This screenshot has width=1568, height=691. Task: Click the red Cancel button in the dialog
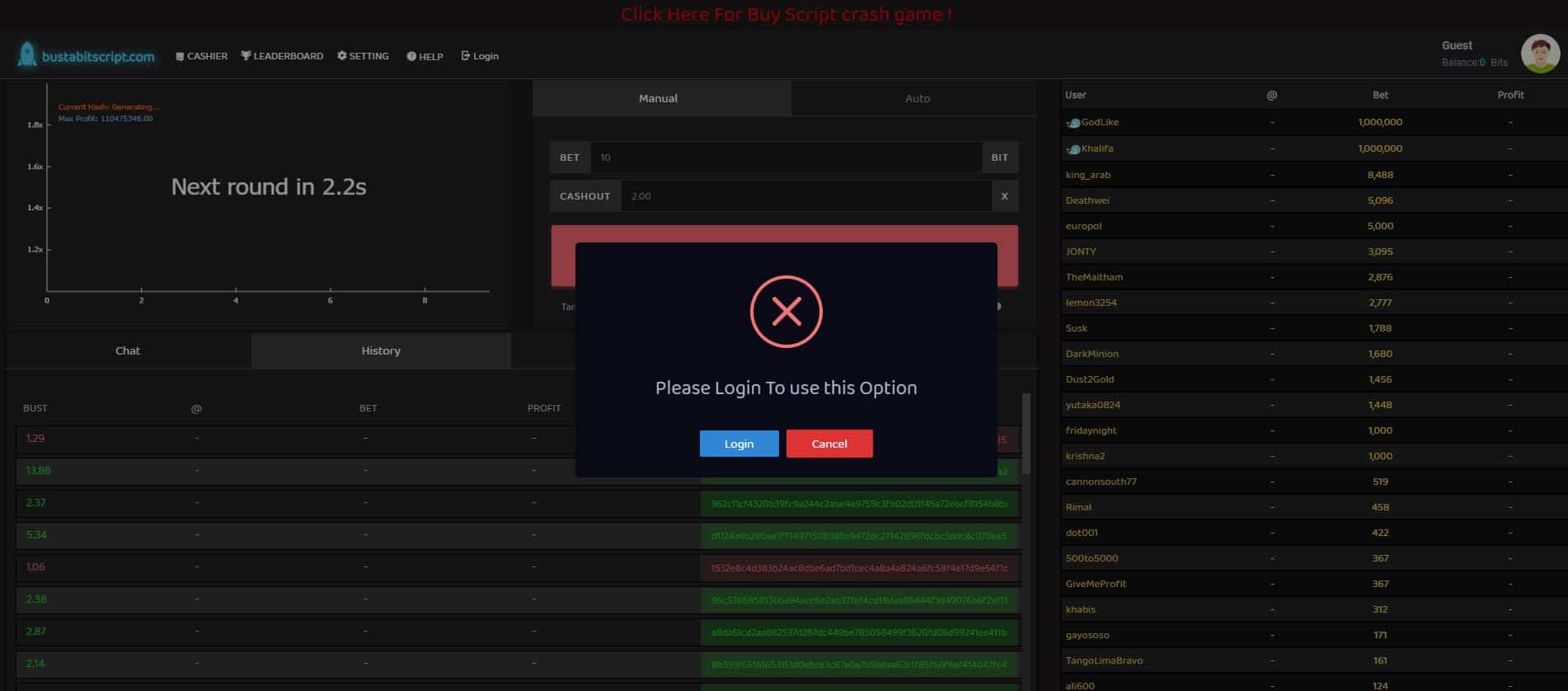coord(829,444)
